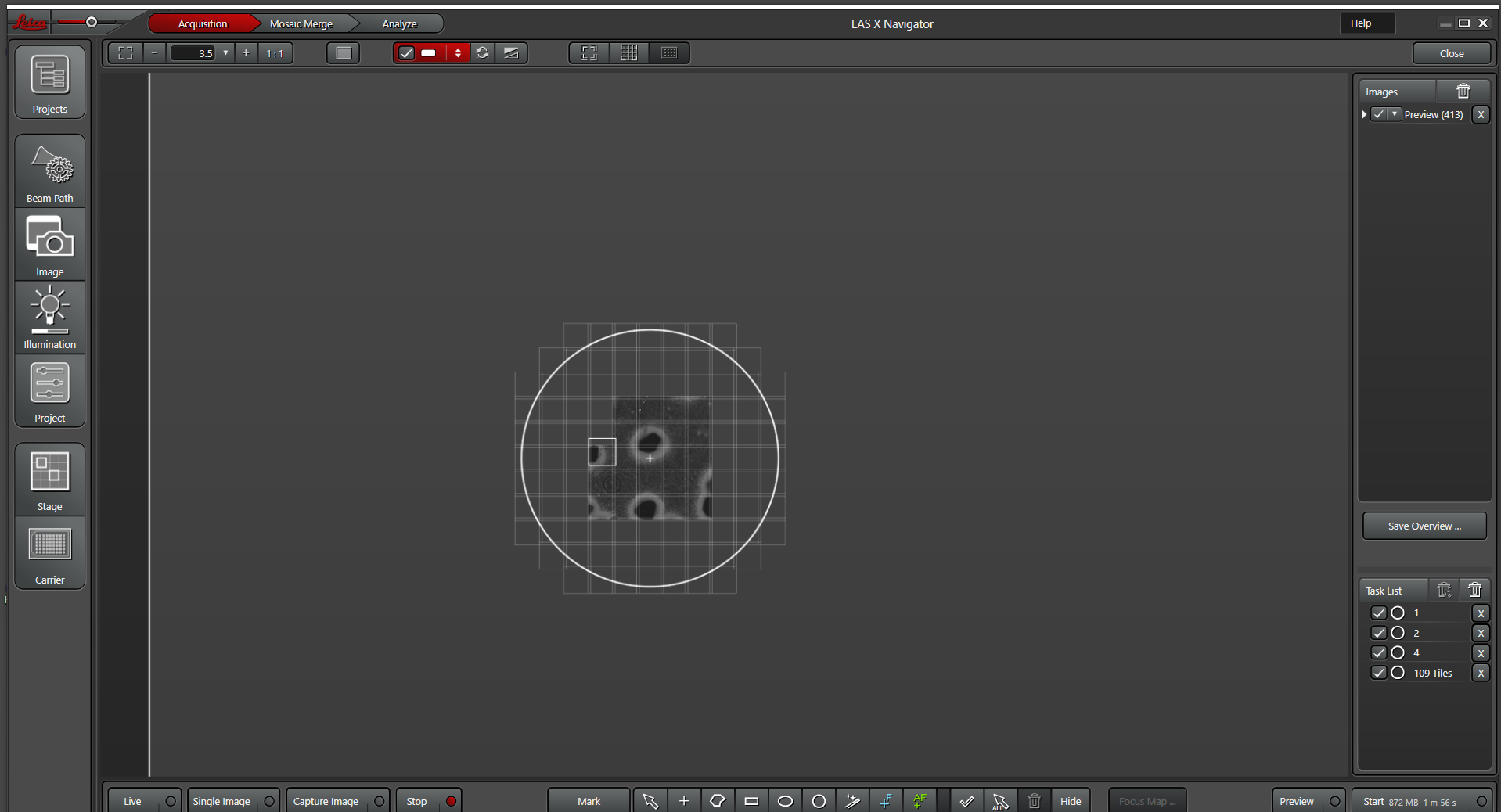Open the zoom level dropdown arrow

225,53
